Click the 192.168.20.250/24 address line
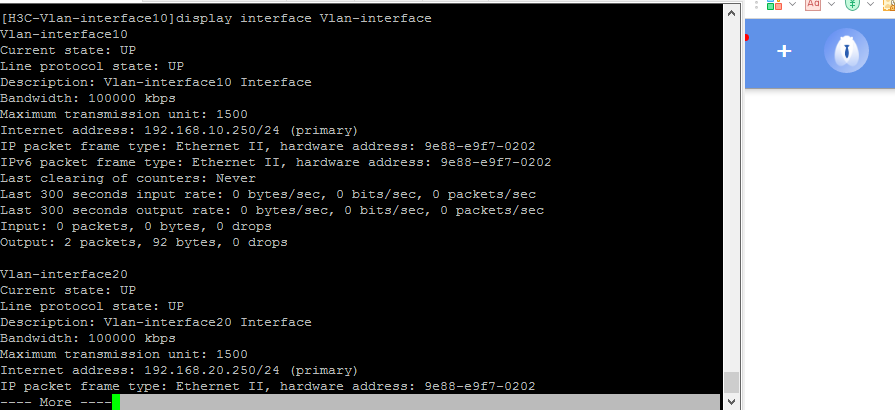The width and height of the screenshot is (895, 410). coord(178,370)
